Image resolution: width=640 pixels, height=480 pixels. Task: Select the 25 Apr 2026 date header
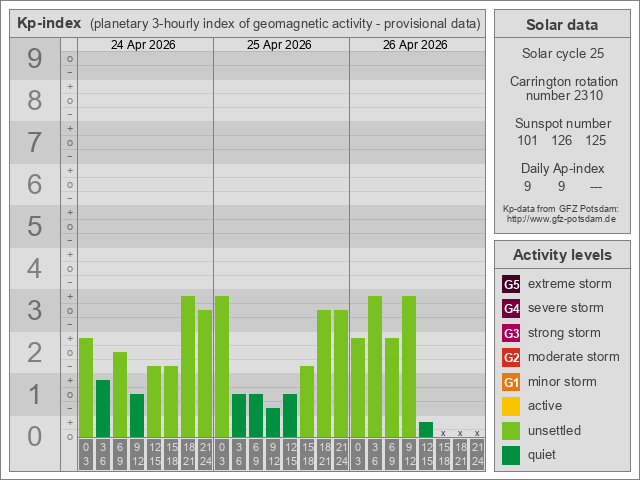click(x=281, y=45)
